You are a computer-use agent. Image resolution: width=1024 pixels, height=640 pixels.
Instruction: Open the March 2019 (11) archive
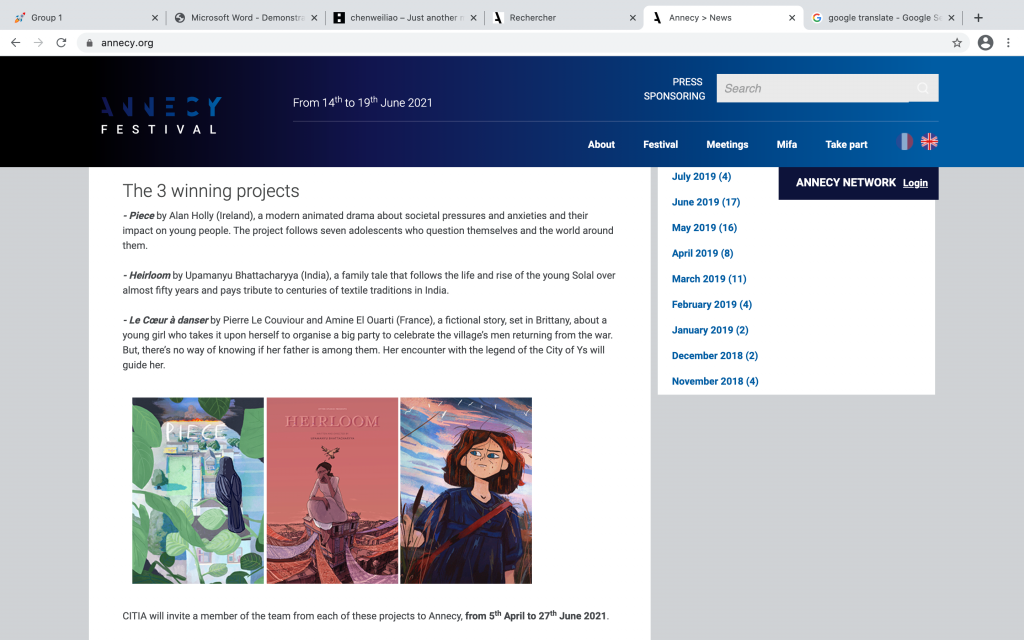point(709,278)
